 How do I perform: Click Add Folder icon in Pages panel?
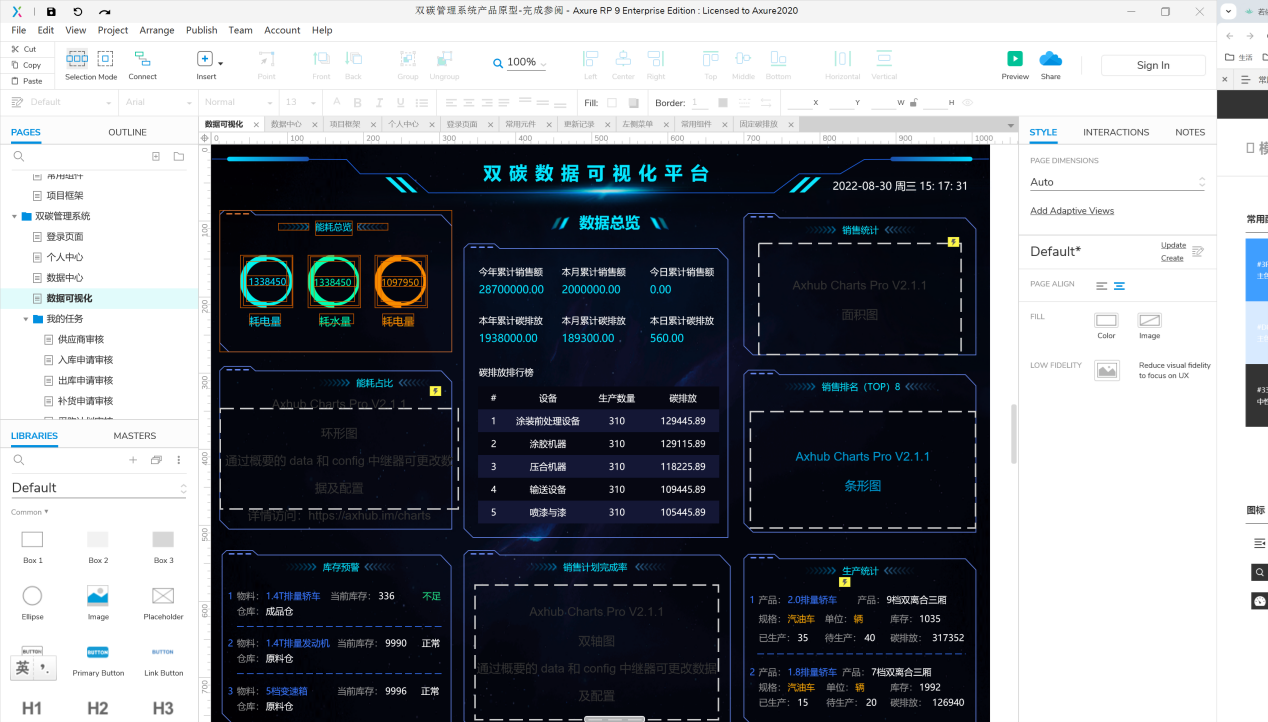[x=179, y=156]
